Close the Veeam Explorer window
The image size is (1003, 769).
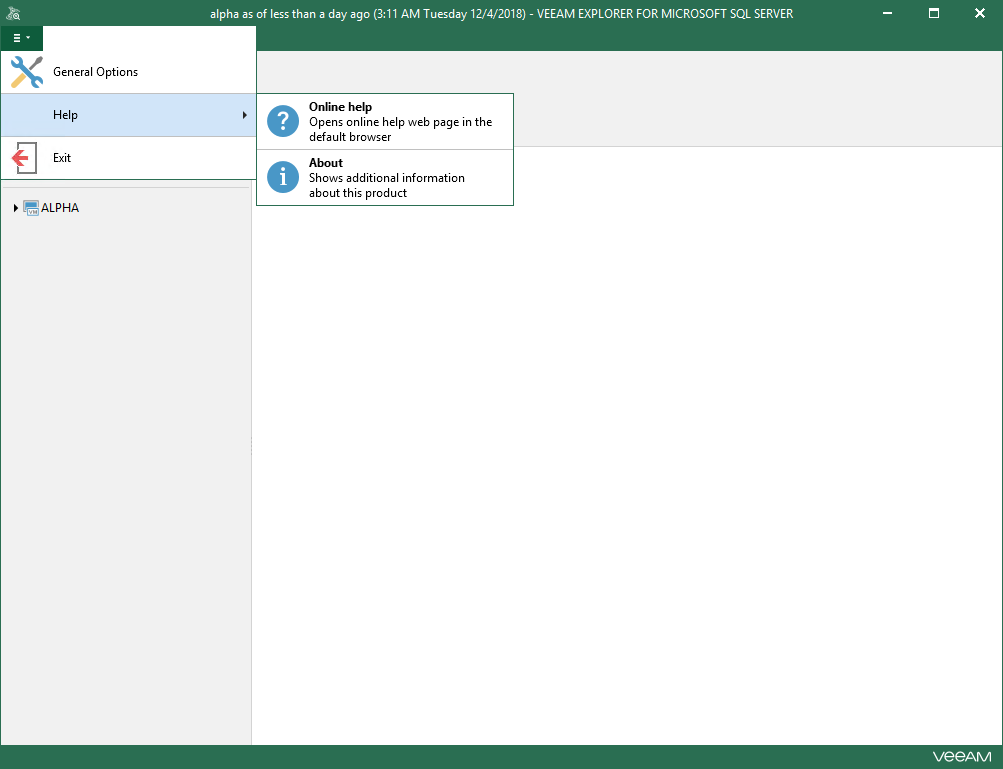point(979,13)
